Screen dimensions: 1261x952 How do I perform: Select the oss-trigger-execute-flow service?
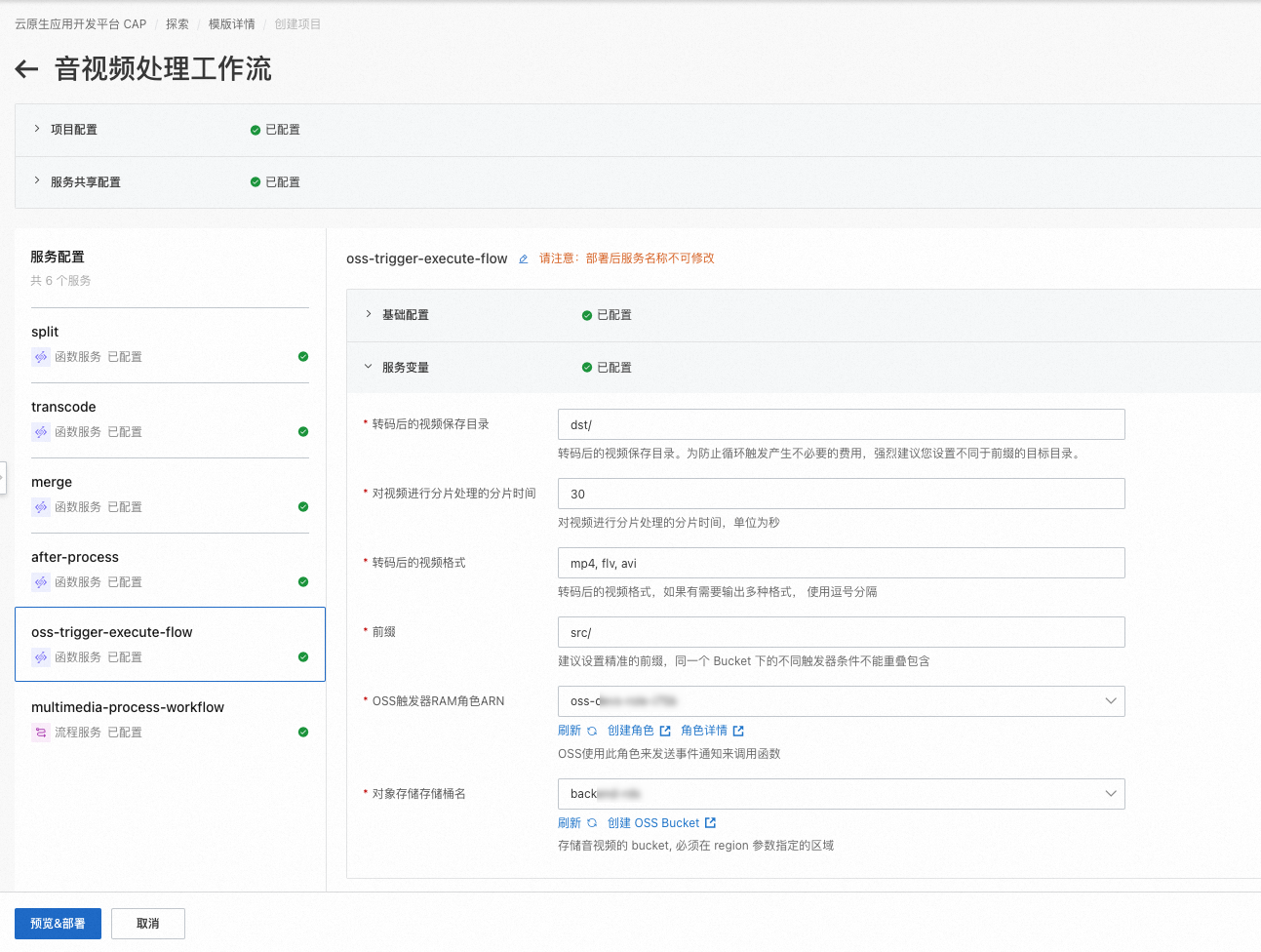(x=170, y=645)
